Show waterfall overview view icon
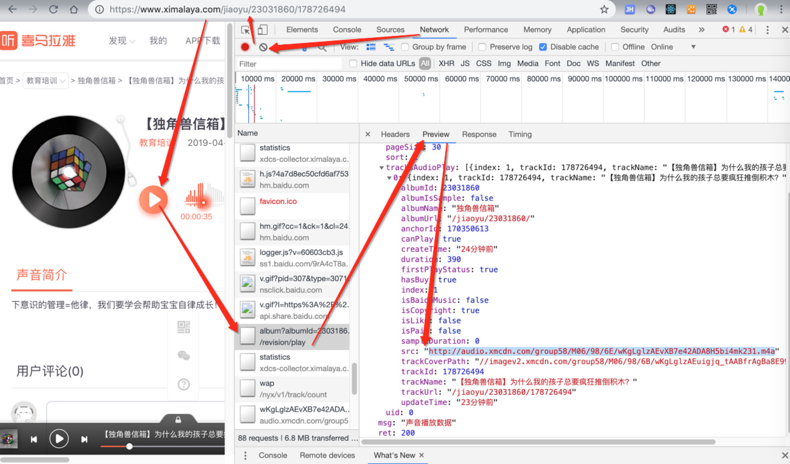The width and height of the screenshot is (790, 464). 388,47
